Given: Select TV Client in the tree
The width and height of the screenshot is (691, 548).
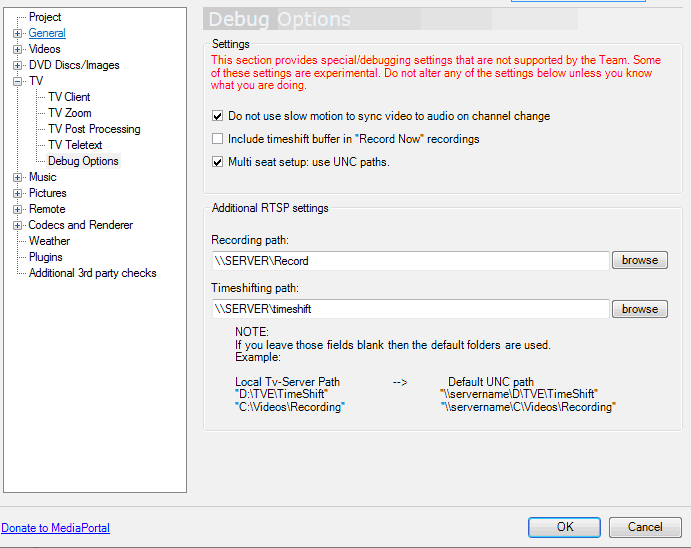Looking at the screenshot, I should pyautogui.click(x=69, y=97).
